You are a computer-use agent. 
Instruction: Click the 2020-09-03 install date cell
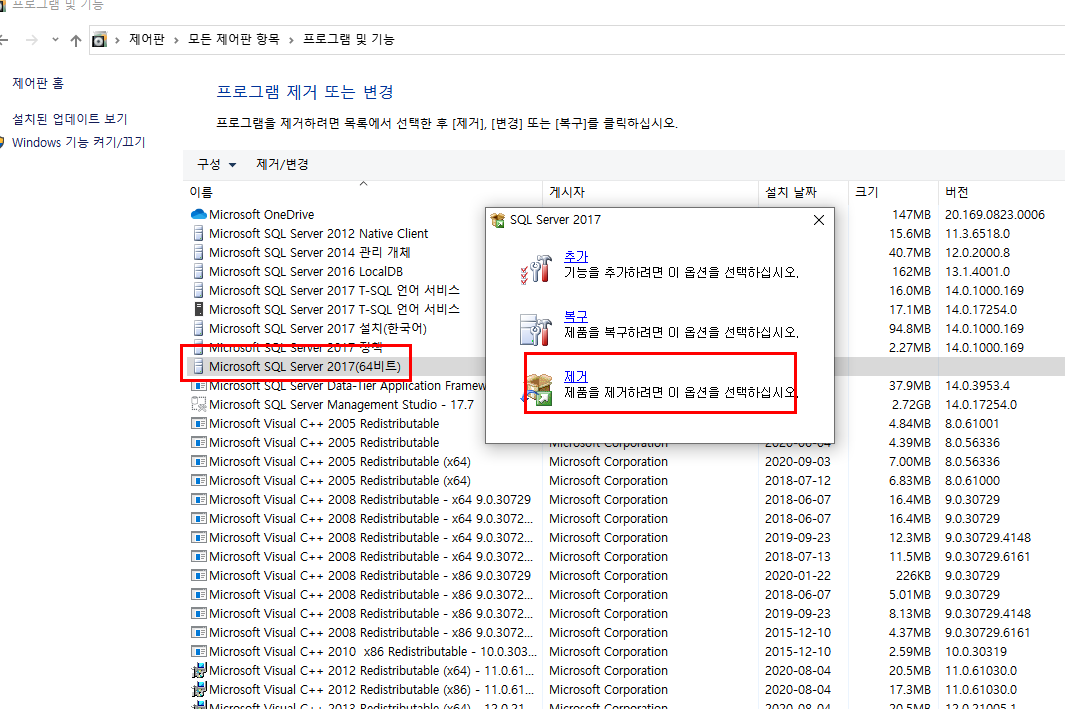point(798,461)
